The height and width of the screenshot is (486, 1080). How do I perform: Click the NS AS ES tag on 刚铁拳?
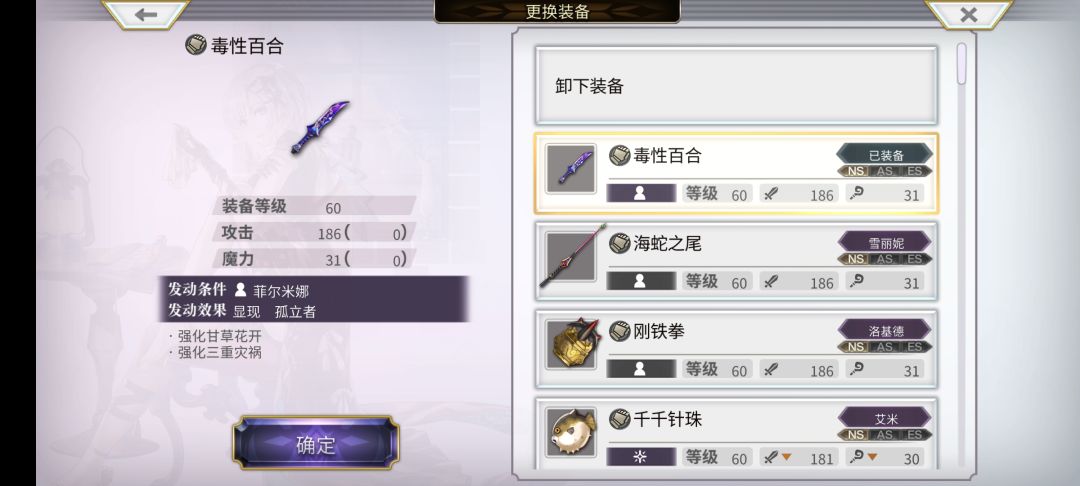(x=884, y=346)
